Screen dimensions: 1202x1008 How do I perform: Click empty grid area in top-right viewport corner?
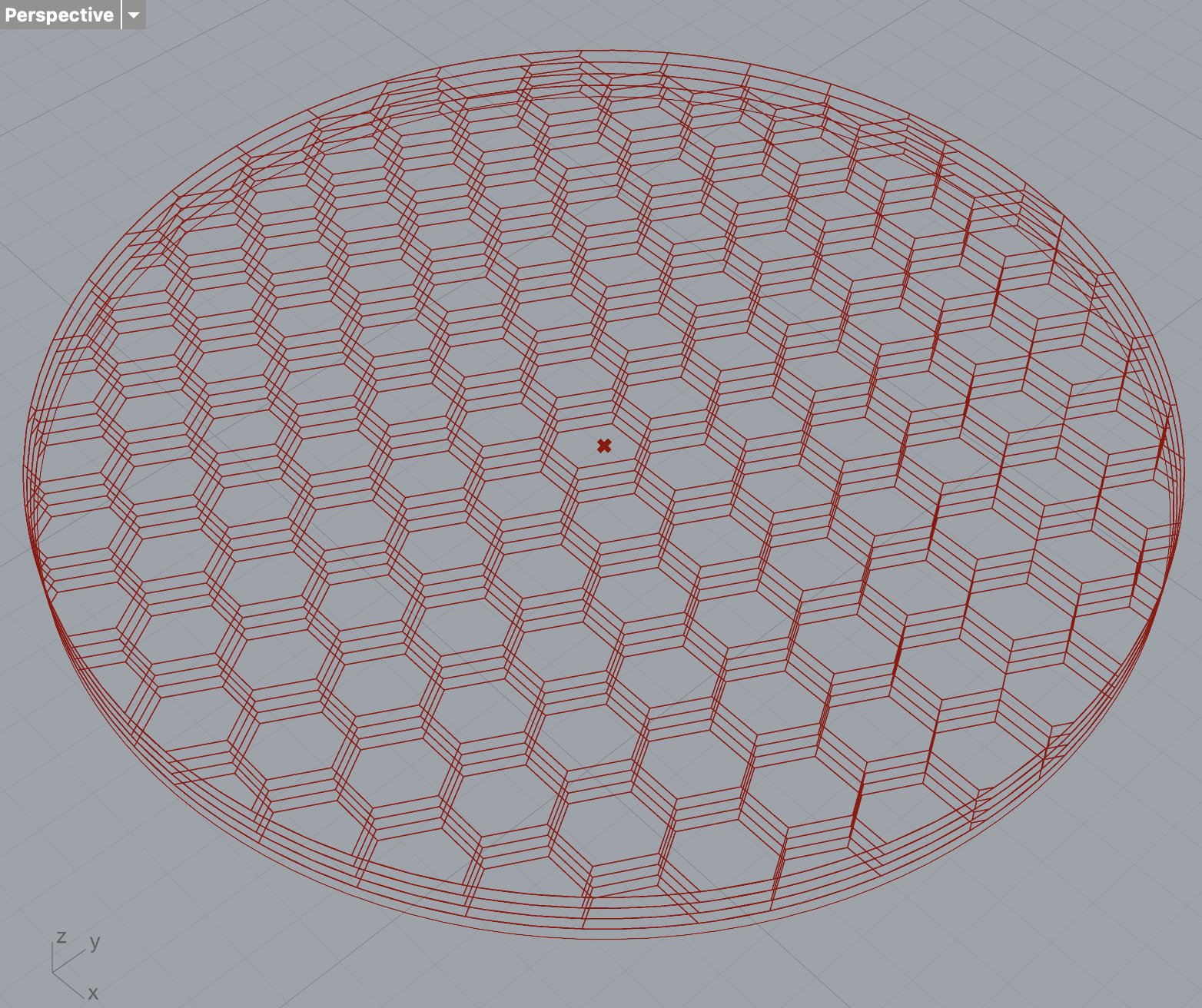click(1137, 61)
